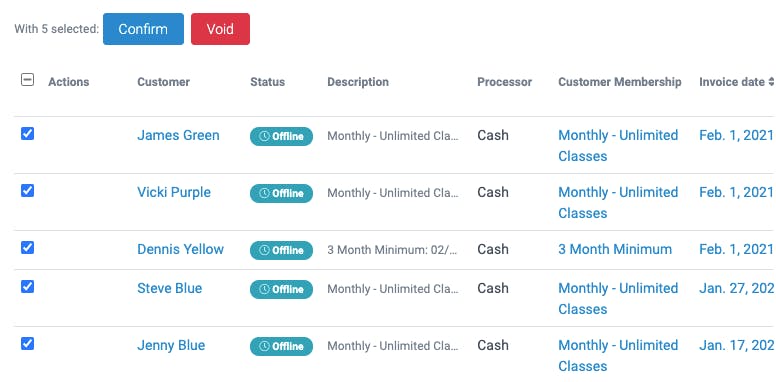This screenshot has width=776, height=382.
Task: Open Jenny Blue's Monthly - Unlimited Classes membership
Action: click(x=618, y=355)
